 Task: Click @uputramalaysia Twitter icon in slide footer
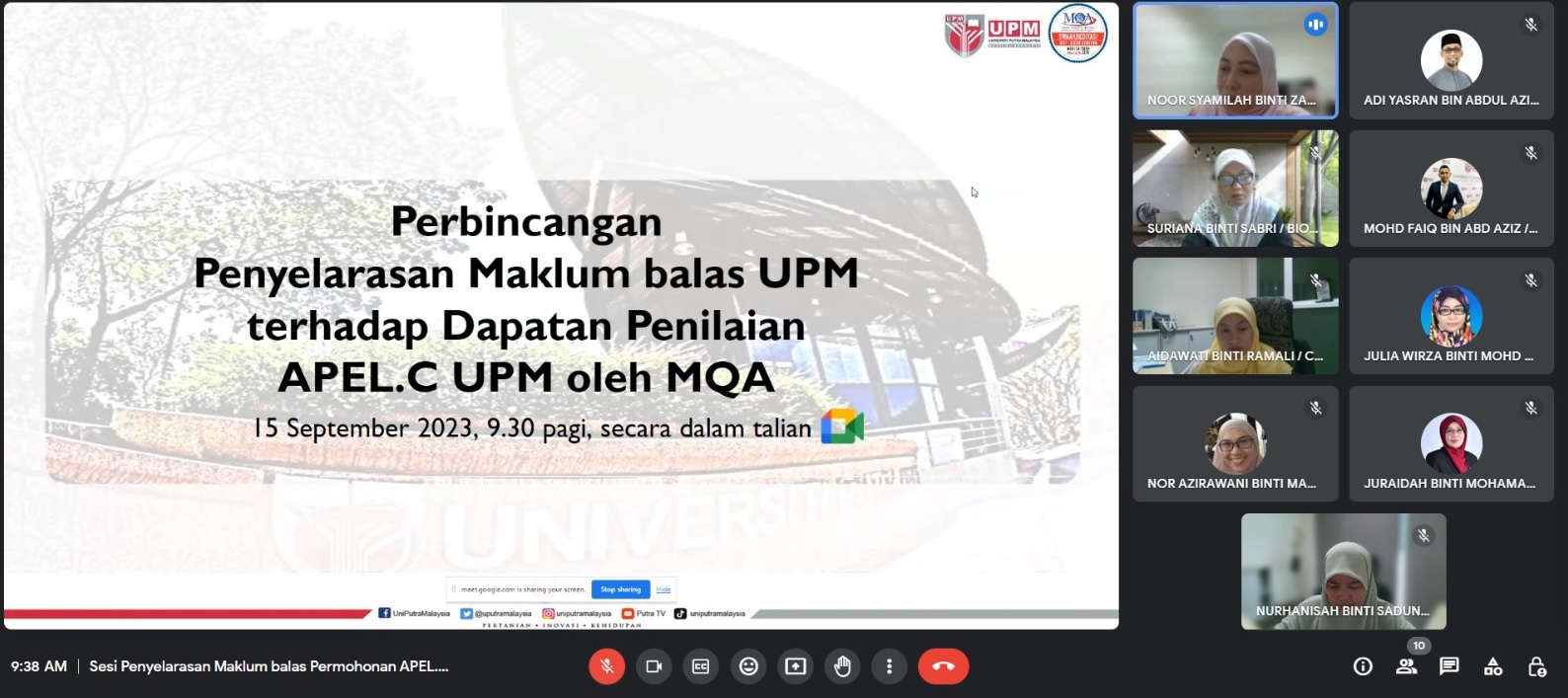coord(466,613)
